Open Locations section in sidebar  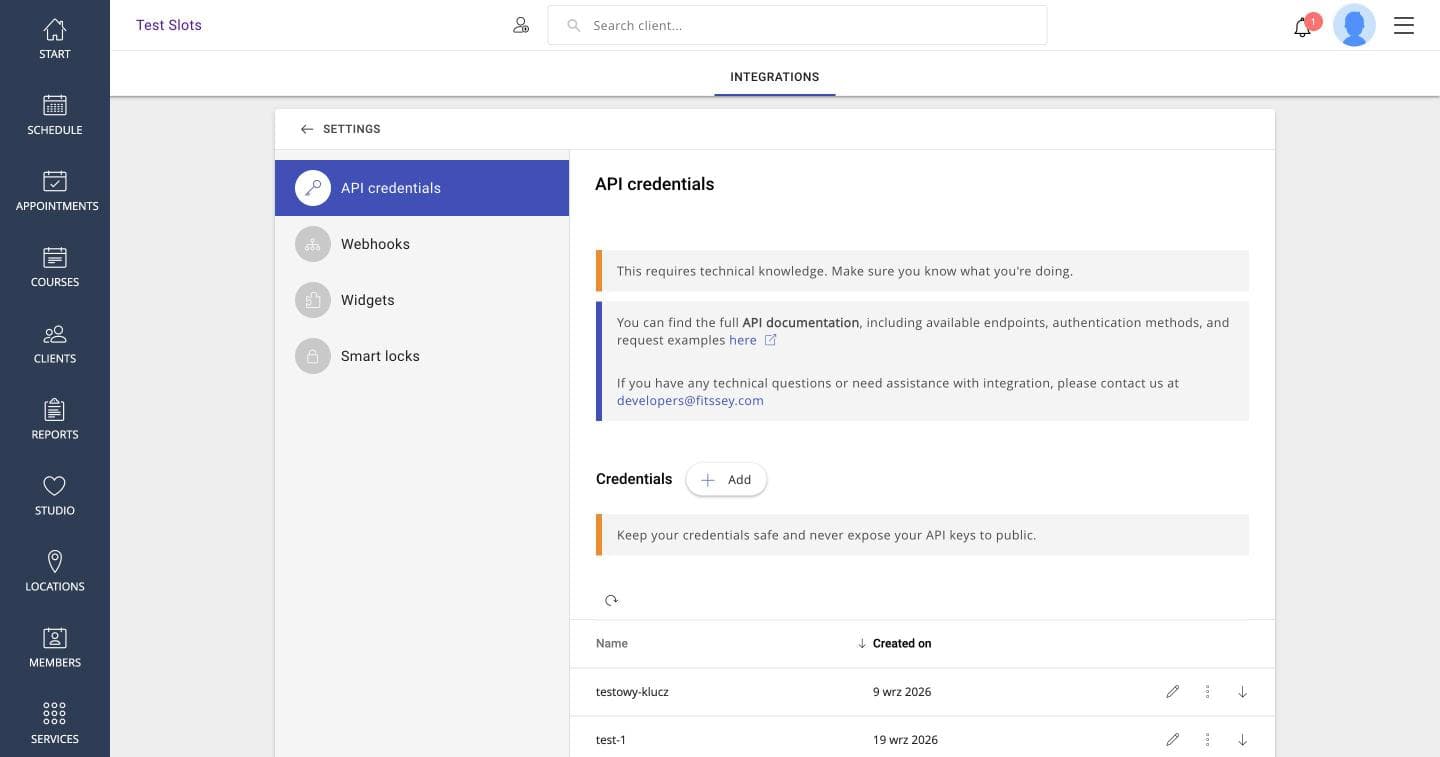(x=55, y=571)
